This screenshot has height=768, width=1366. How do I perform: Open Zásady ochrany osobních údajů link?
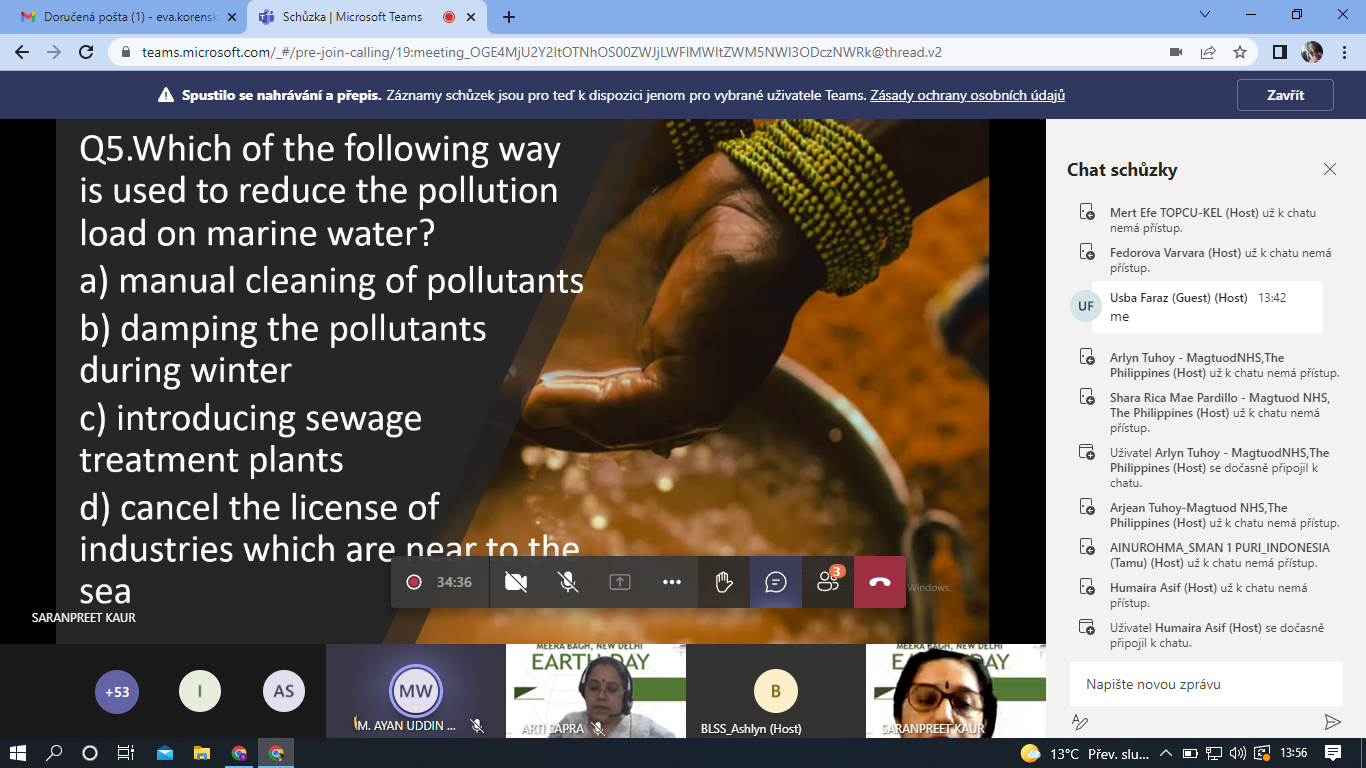coord(967,95)
